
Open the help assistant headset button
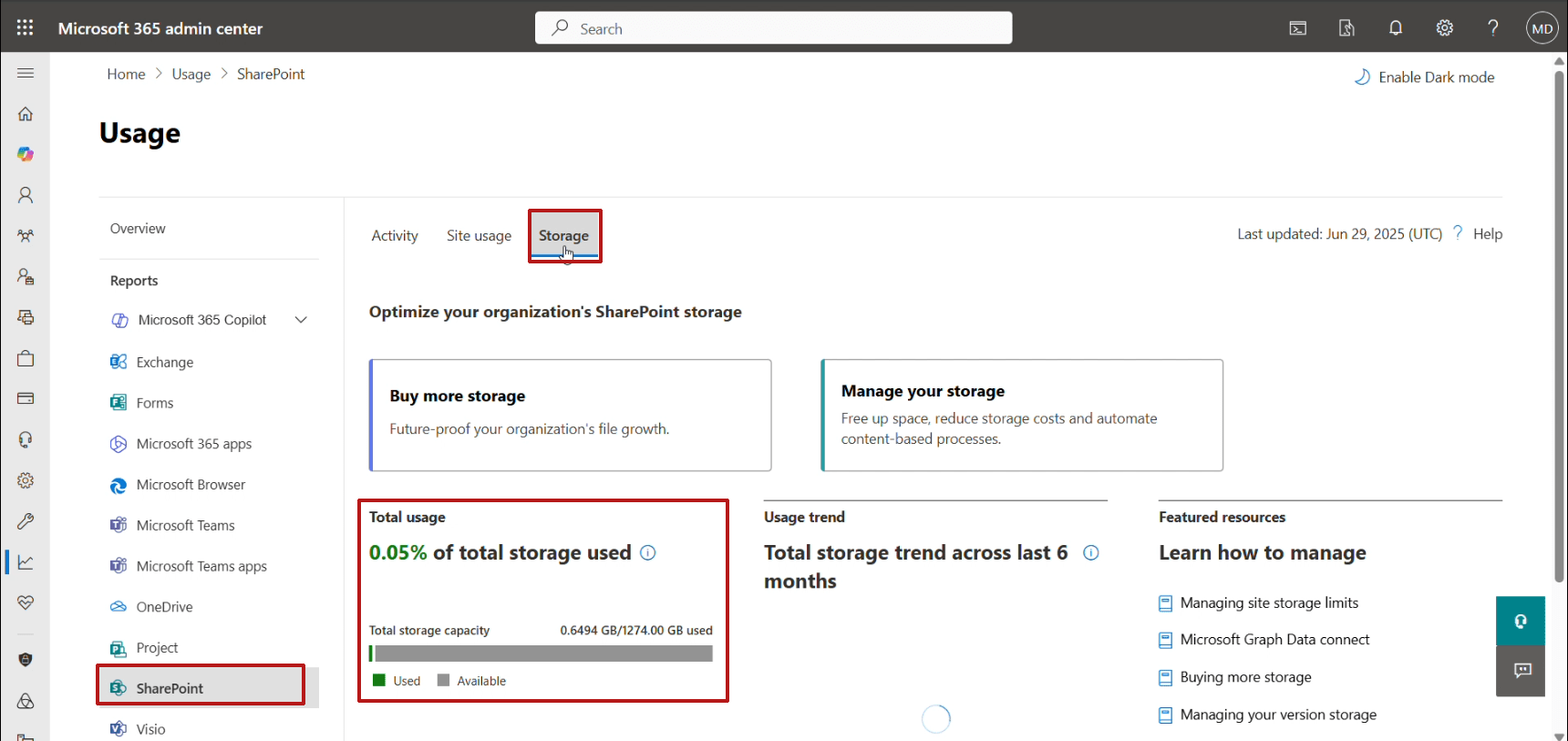click(1521, 621)
